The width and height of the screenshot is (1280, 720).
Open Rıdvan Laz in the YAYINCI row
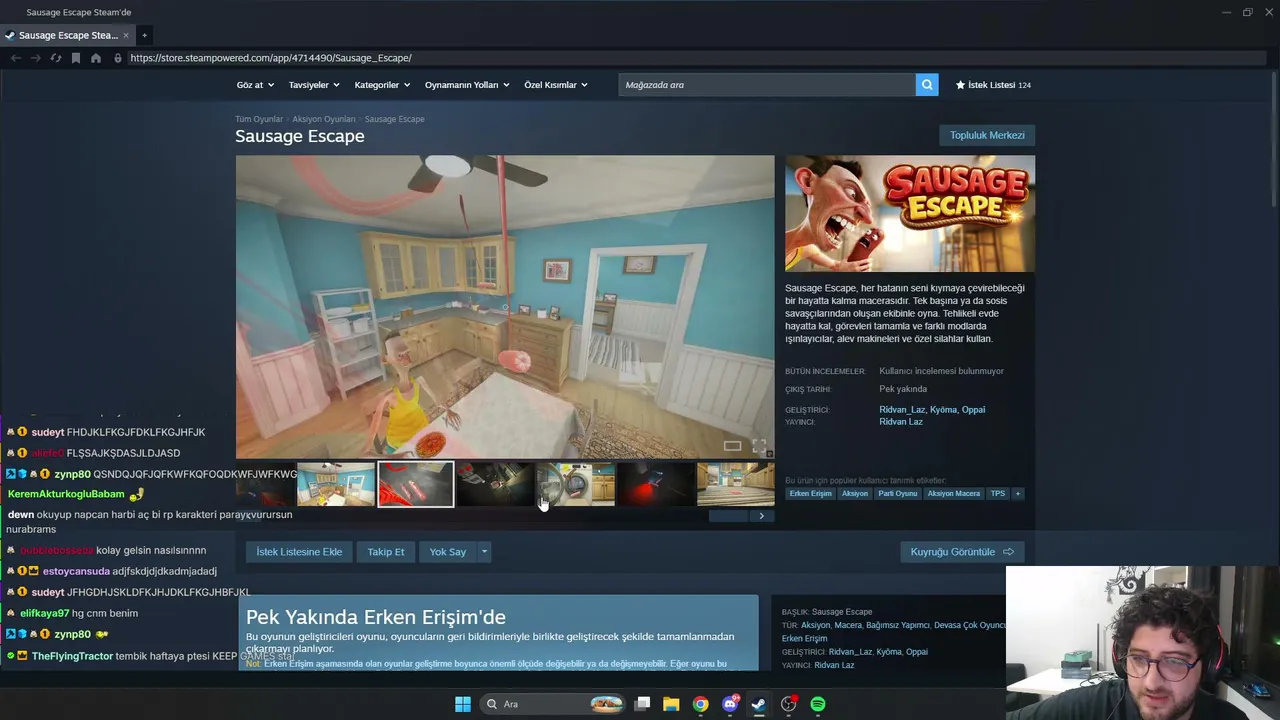click(901, 422)
